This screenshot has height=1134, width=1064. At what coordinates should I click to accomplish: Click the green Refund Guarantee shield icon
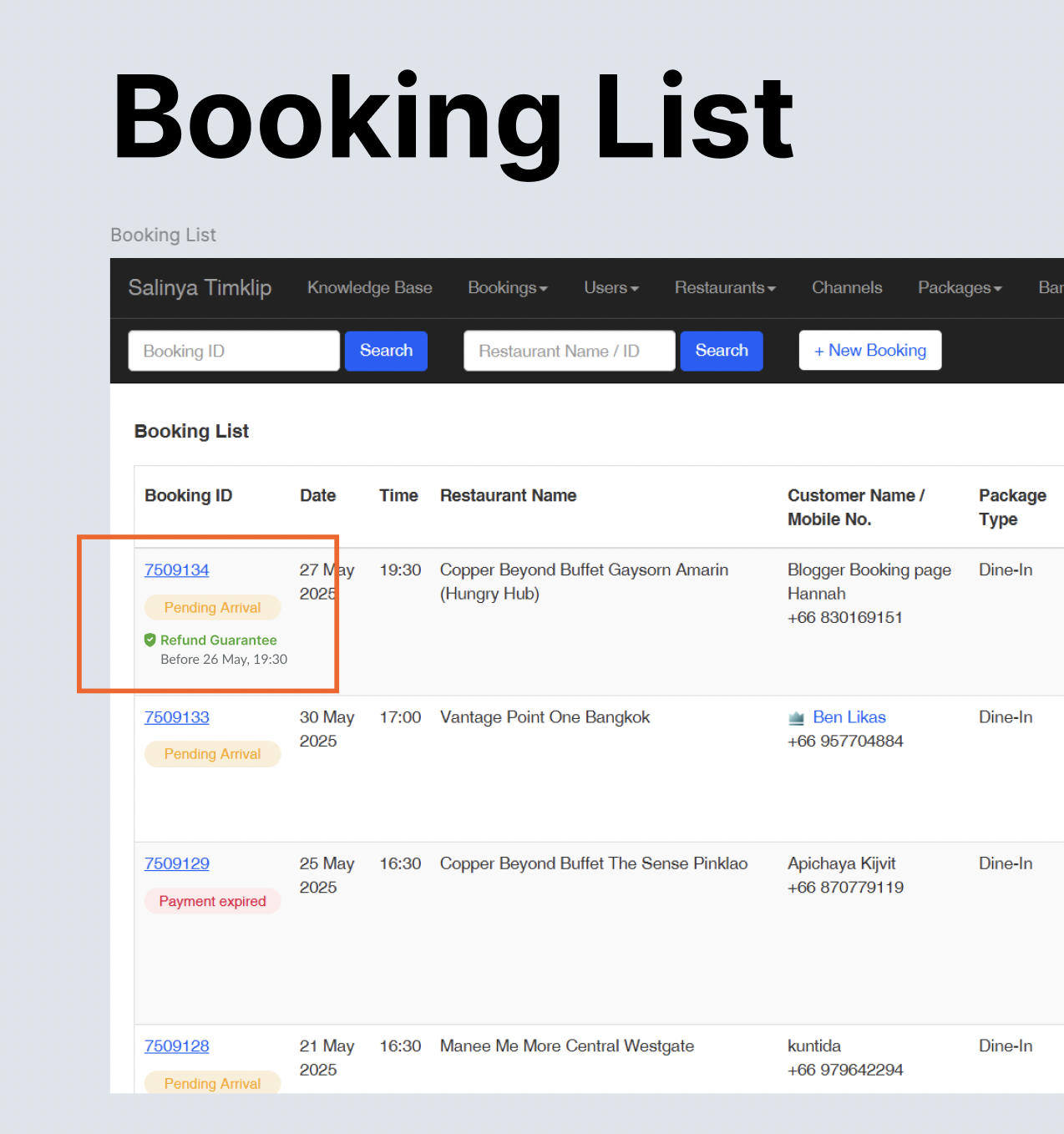[150, 640]
